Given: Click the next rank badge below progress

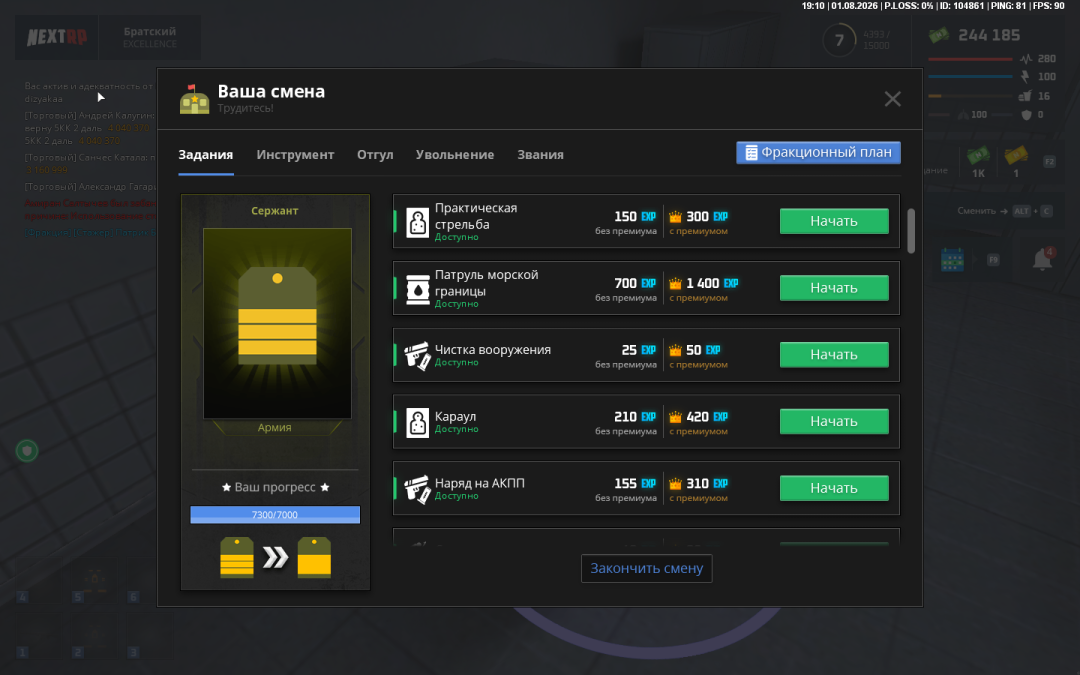Looking at the screenshot, I should 314,557.
